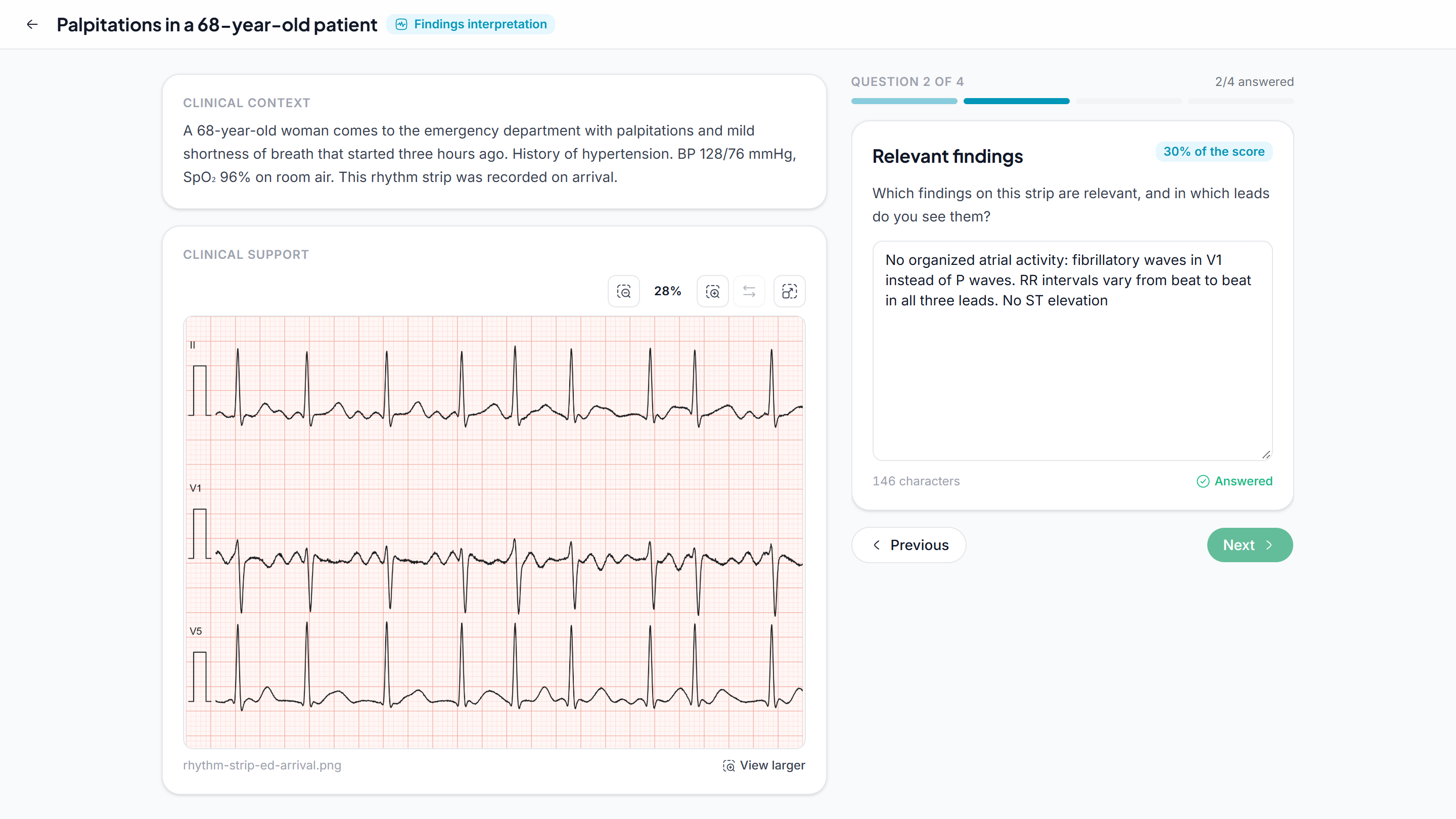Viewport: 1456px width, 819px height.
Task: Advance with the Next button
Action: [x=1250, y=545]
